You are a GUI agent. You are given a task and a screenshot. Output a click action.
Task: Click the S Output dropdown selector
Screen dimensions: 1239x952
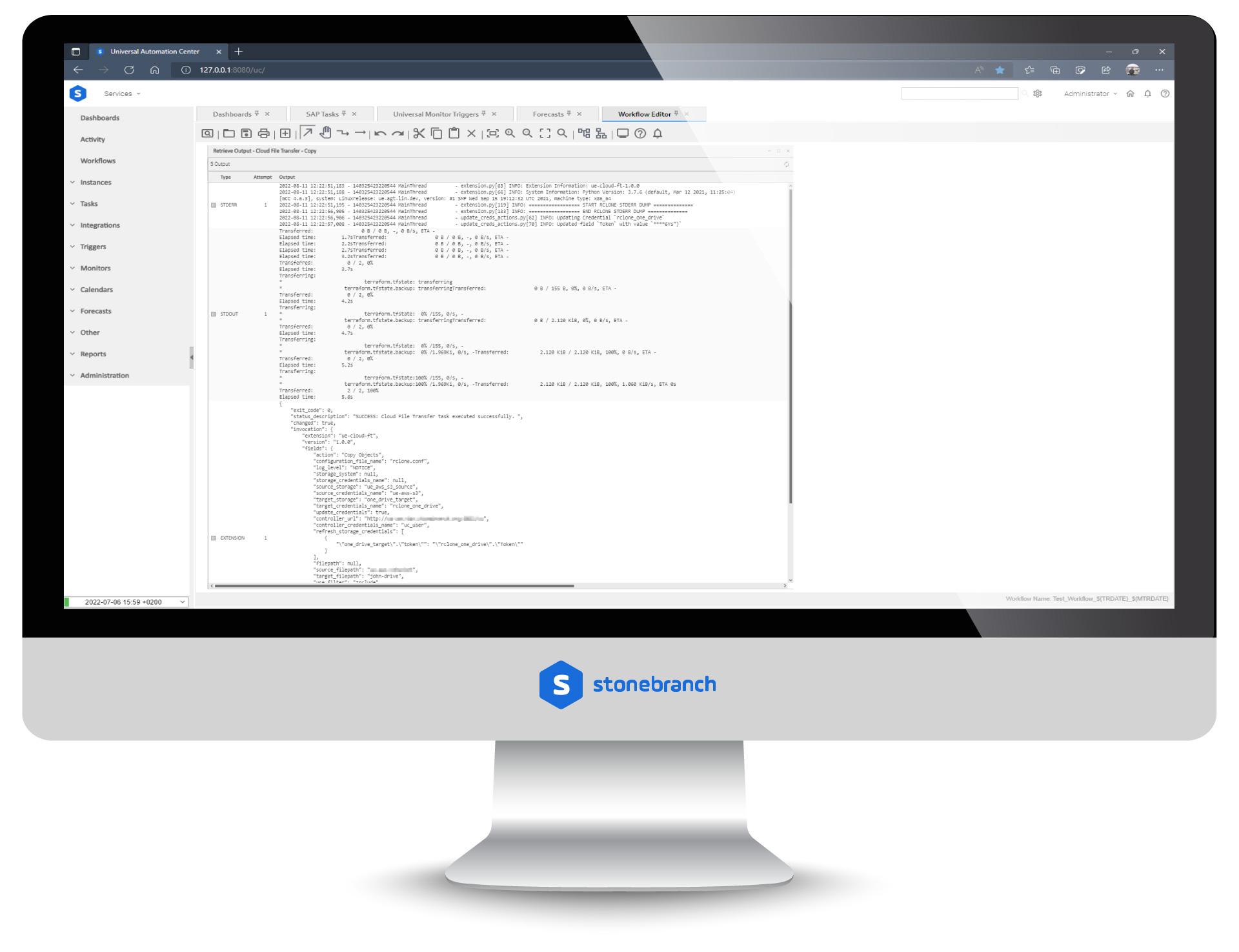219,163
